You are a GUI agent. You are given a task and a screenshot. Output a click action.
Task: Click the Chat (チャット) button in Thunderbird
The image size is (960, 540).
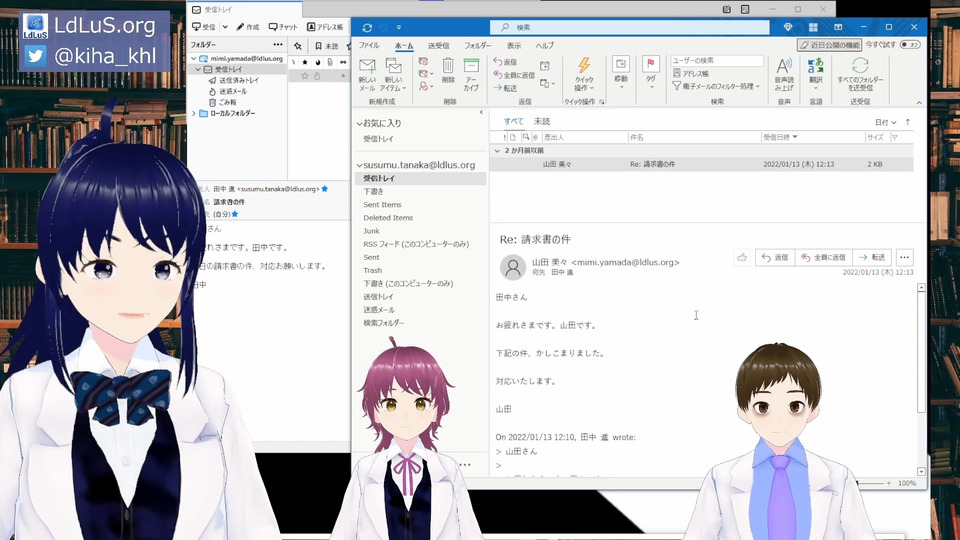283,27
